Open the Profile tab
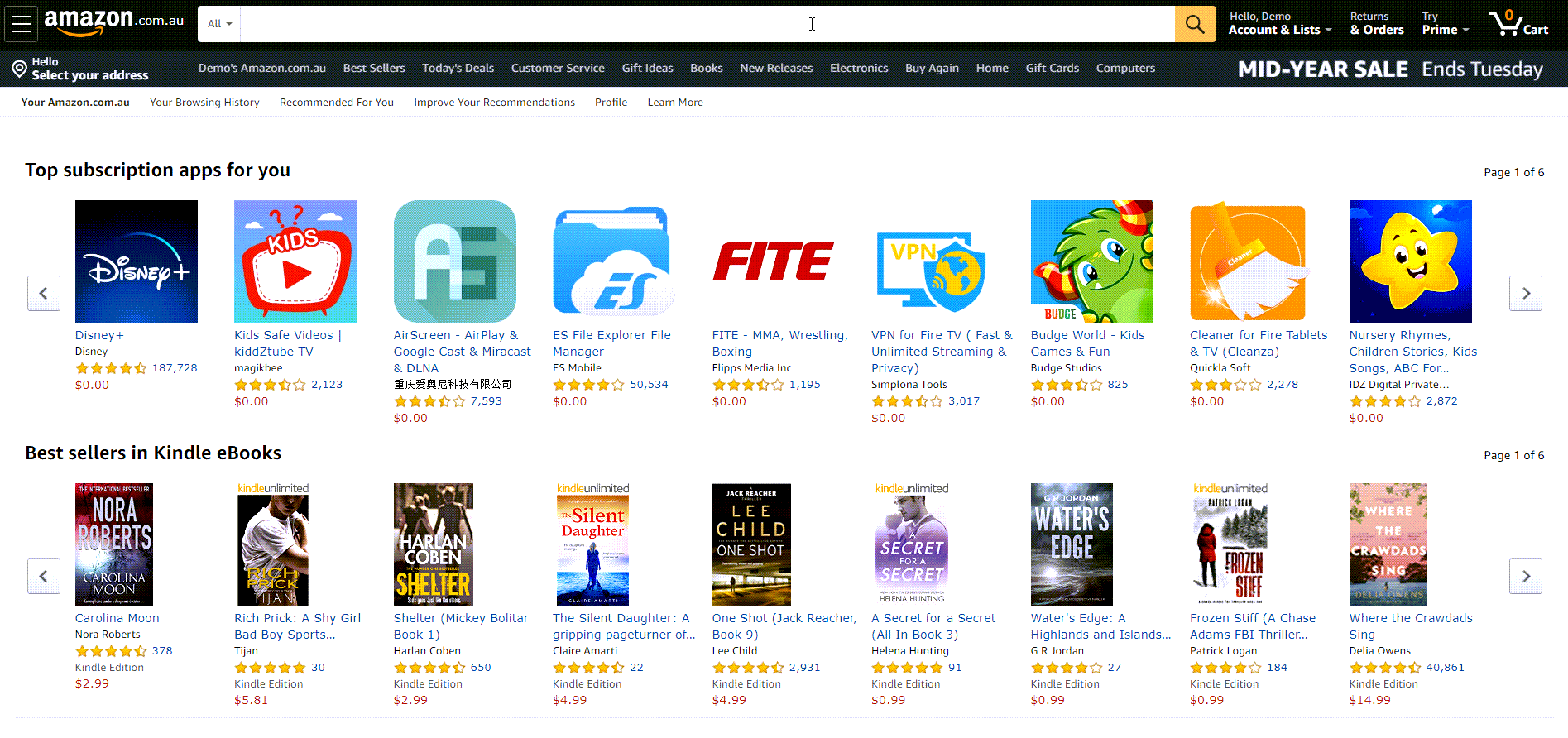Image resolution: width=1568 pixels, height=738 pixels. pos(611,103)
